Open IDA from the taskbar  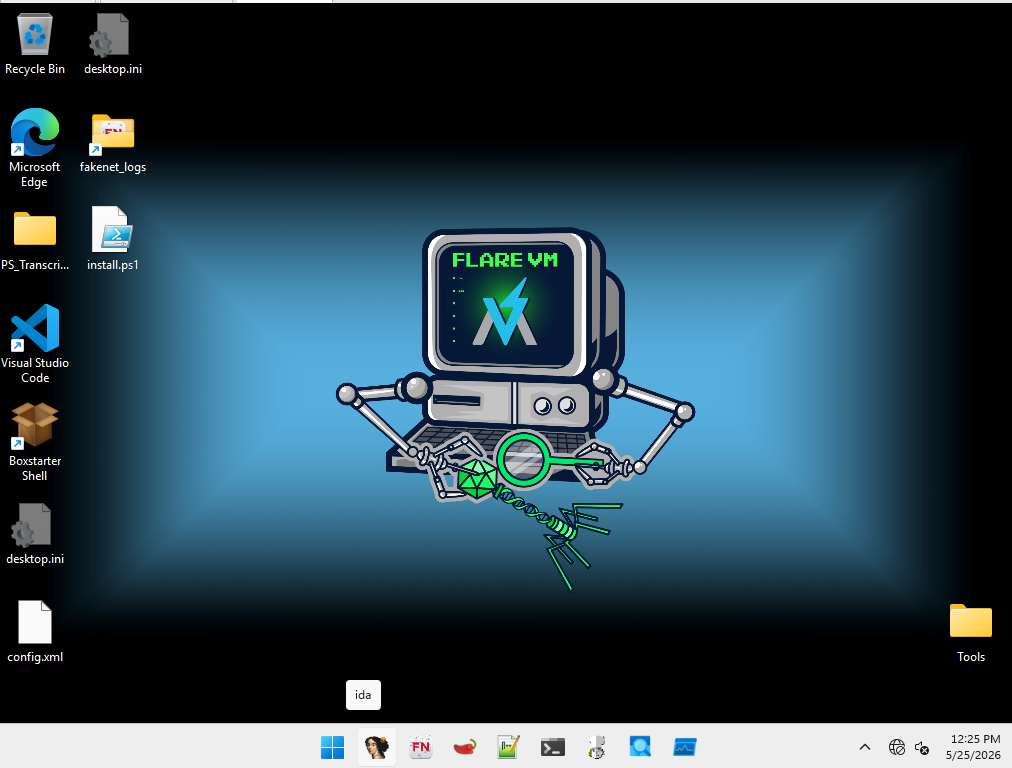377,747
